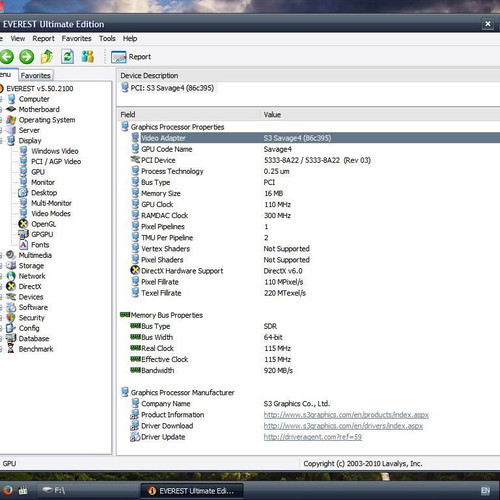Click the DirectX tree icon
The width and height of the screenshot is (500, 500).
pyautogui.click(x=11, y=286)
